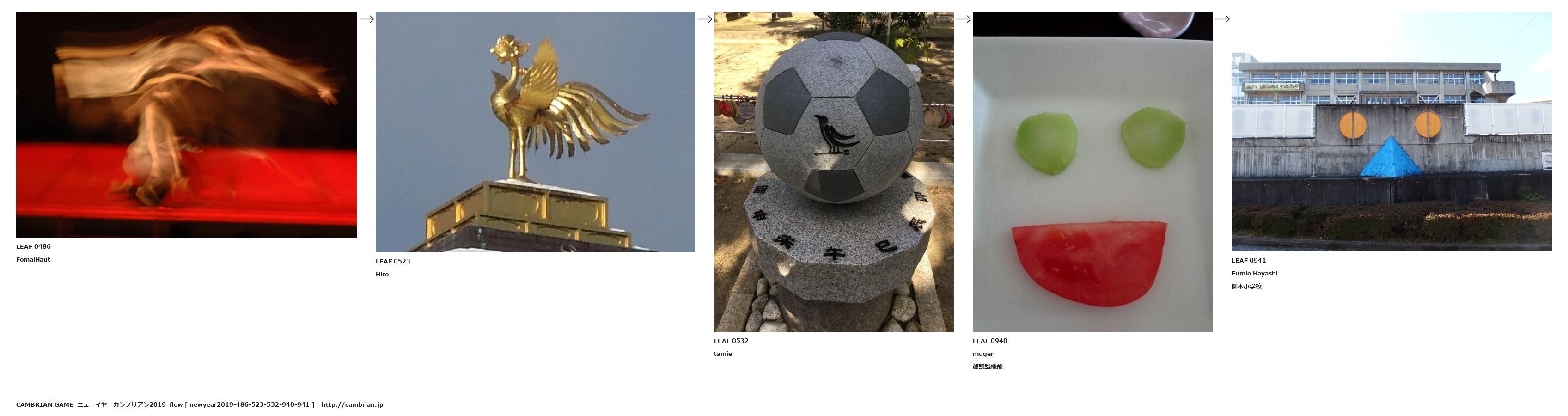Image resolution: width=1568 pixels, height=416 pixels.
Task: Click the arrow after the soccer ball photo
Action: [x=963, y=19]
